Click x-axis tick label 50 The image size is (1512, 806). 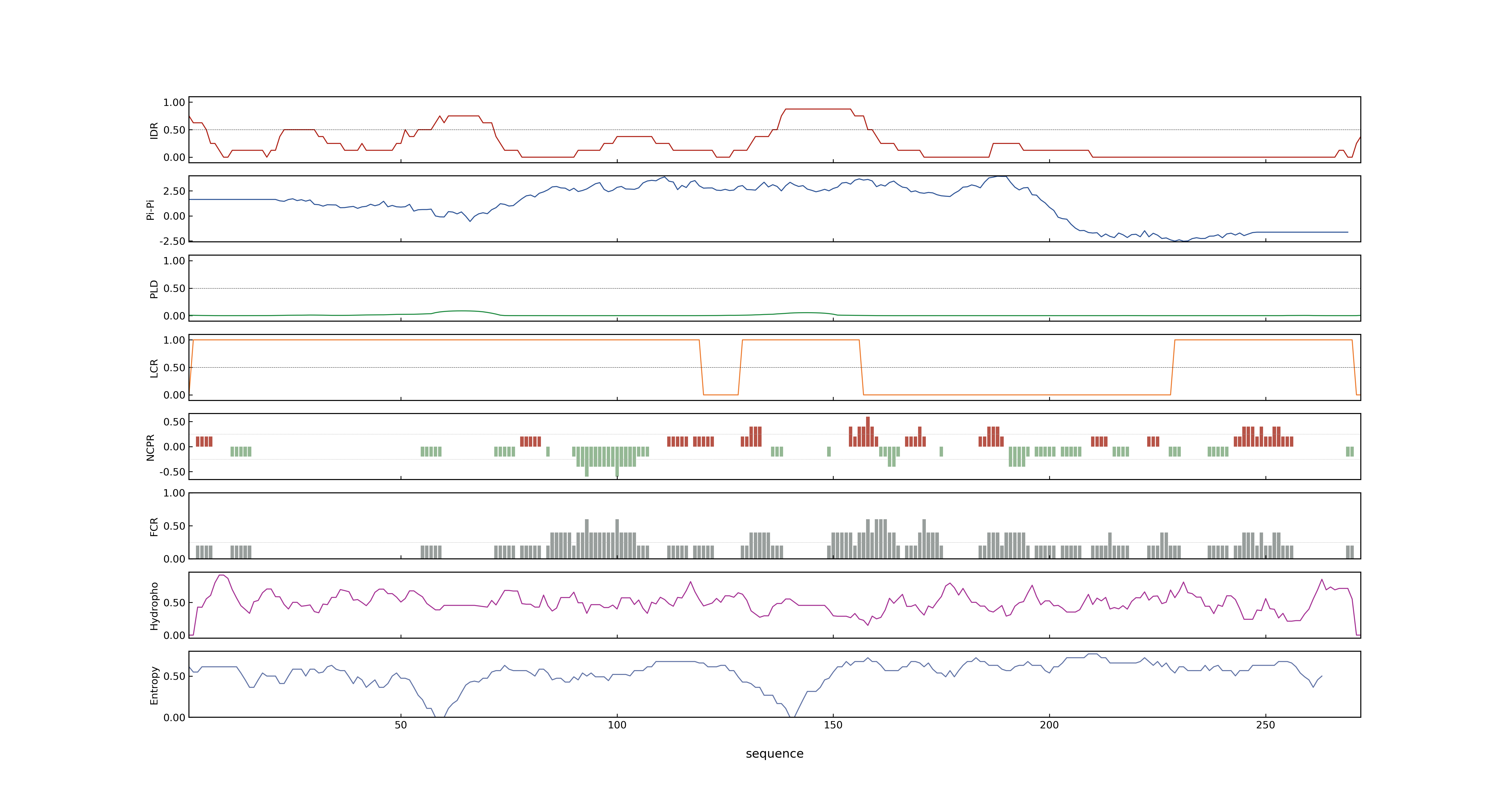[401, 725]
